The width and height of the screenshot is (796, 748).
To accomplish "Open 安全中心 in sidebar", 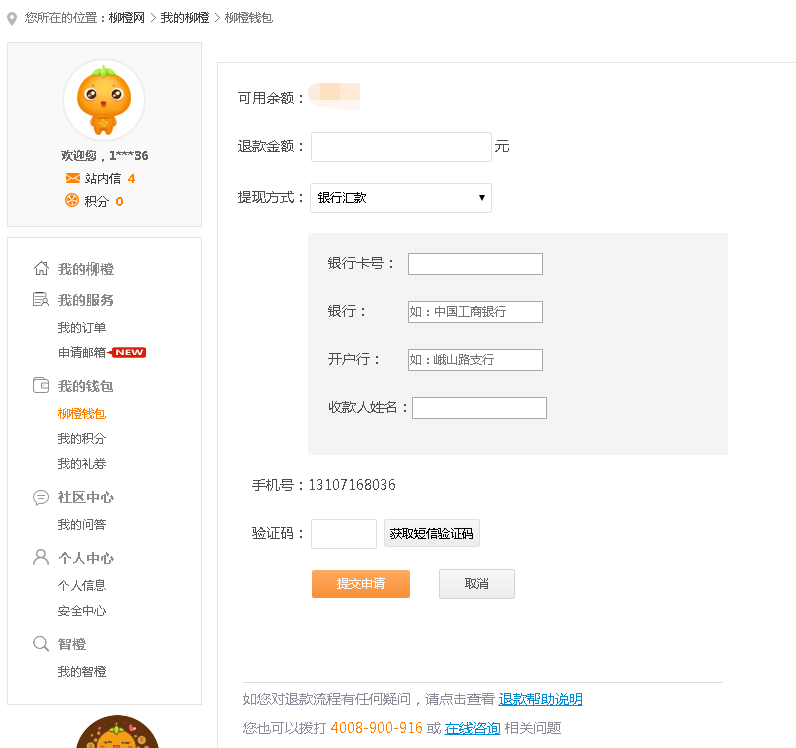I will point(82,610).
